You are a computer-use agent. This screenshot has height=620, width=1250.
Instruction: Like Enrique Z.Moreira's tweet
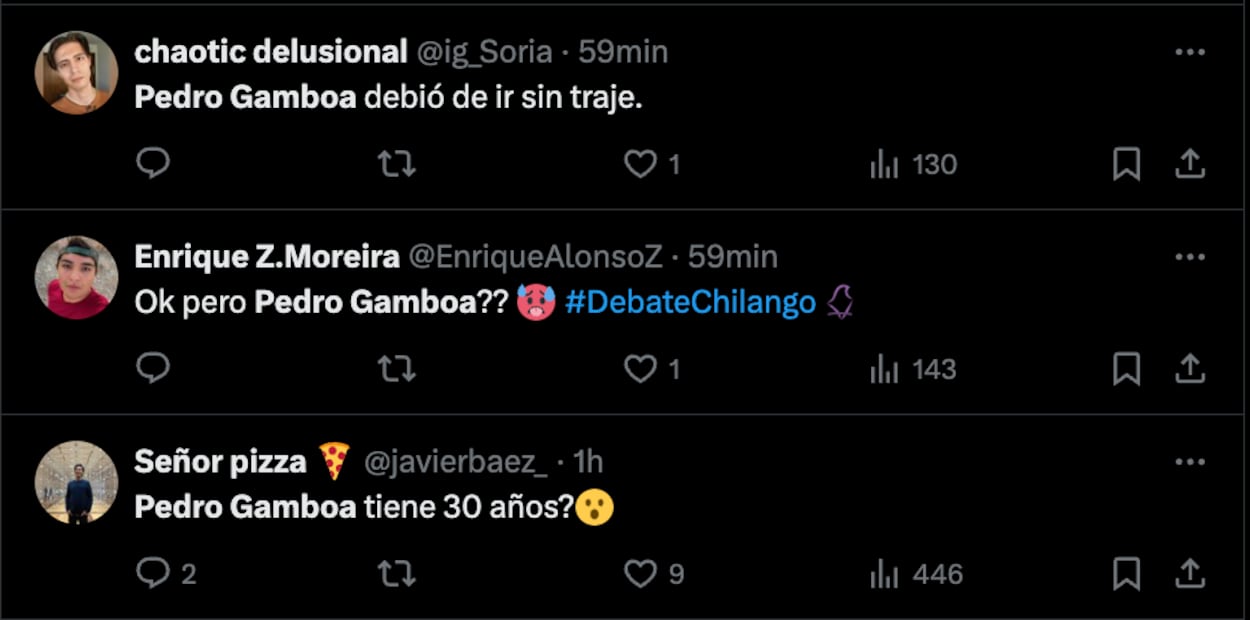pyautogui.click(x=640, y=369)
